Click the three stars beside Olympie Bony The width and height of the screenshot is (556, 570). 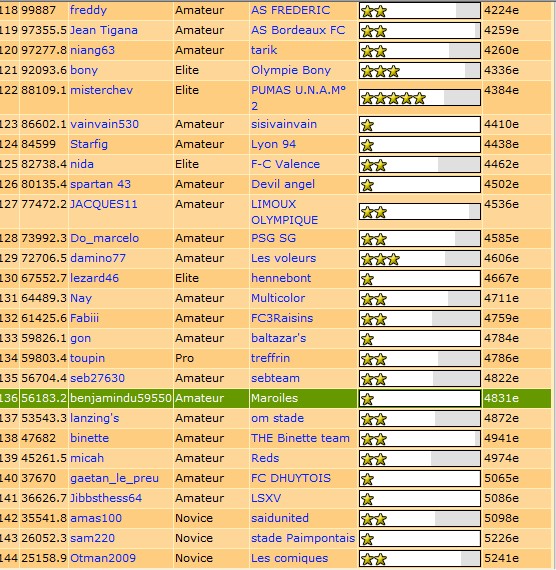(381, 71)
